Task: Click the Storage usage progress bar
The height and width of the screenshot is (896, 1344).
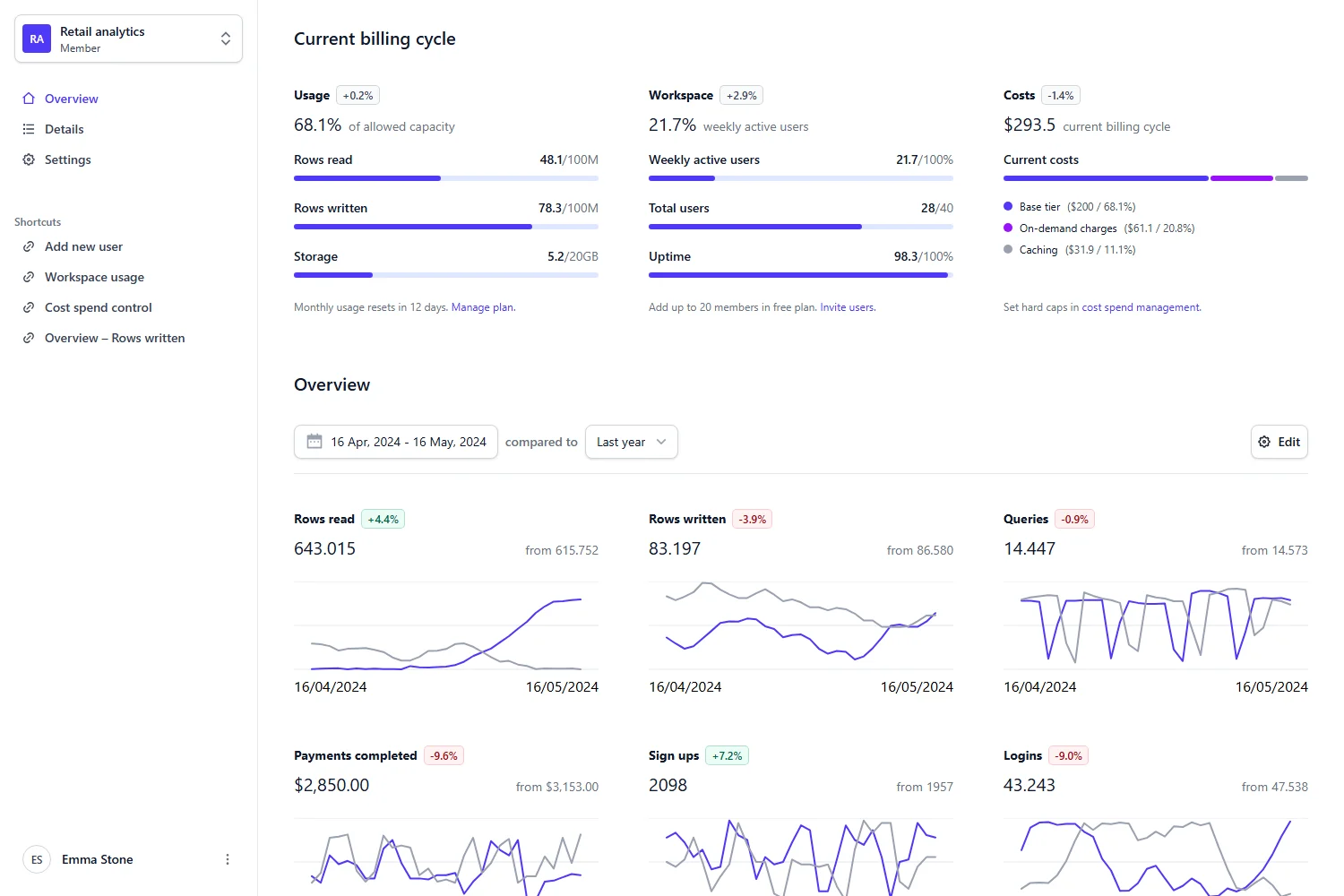Action: (446, 275)
